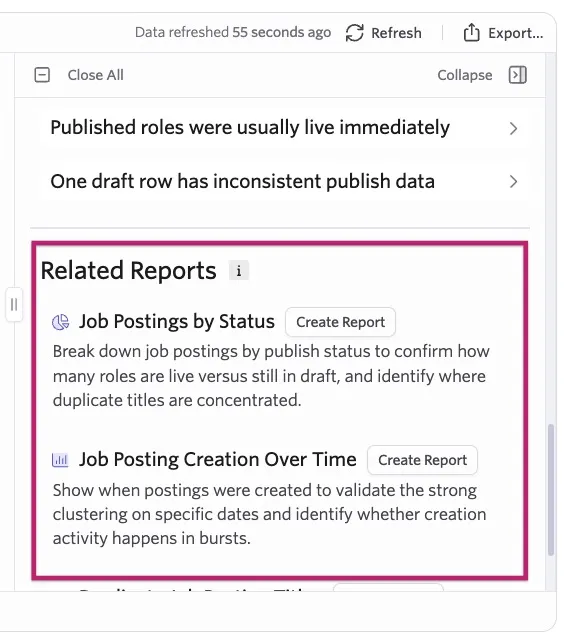The height and width of the screenshot is (638, 573).
Task: Open the Related Reports info icon
Action: [239, 271]
